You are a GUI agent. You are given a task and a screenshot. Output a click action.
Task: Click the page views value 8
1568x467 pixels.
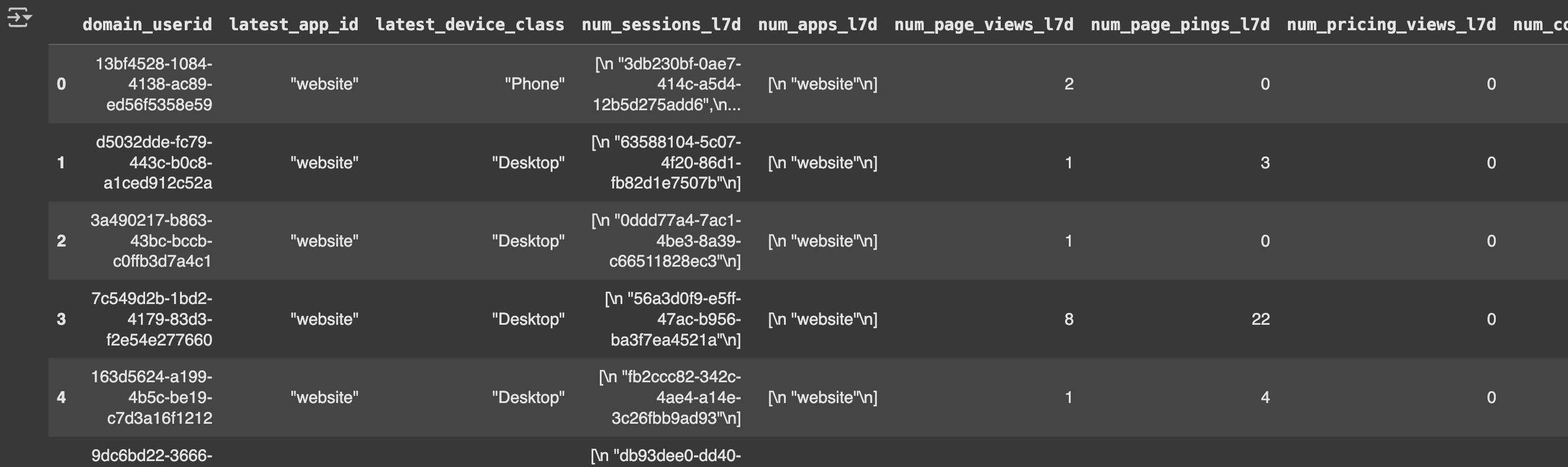1069,319
